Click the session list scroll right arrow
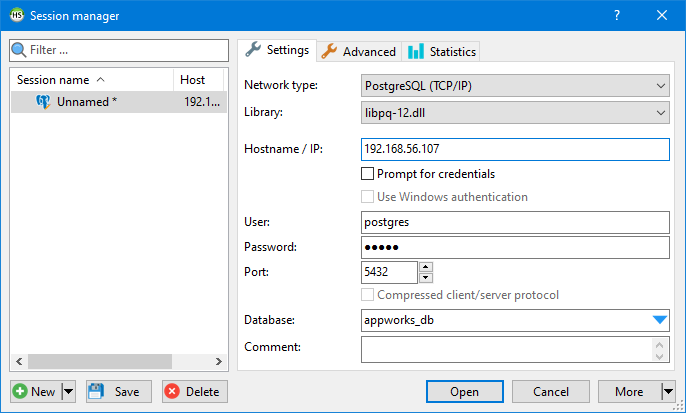686x413 pixels. 219,361
